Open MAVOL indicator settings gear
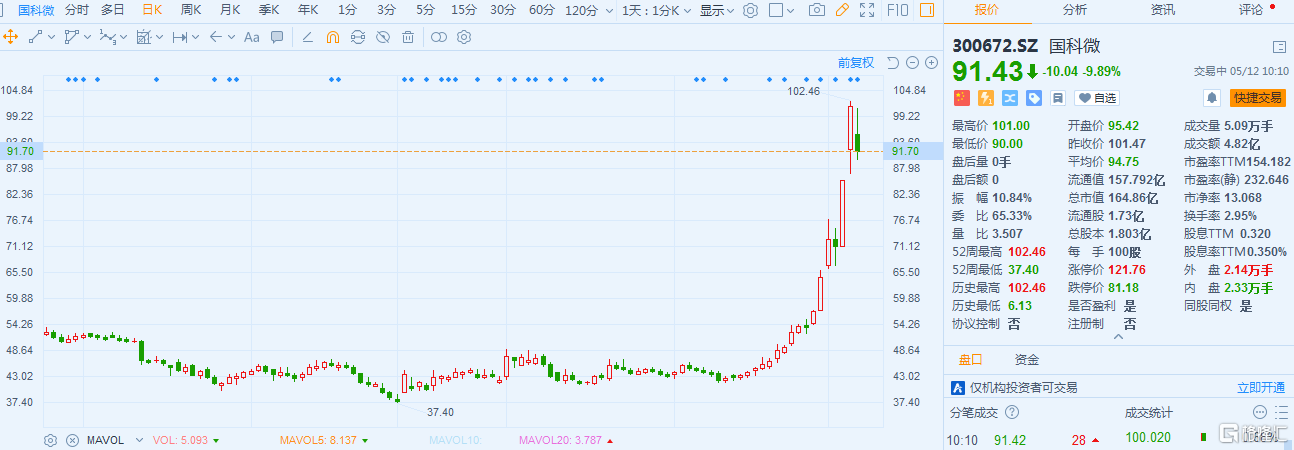1294x450 pixels. point(50,440)
